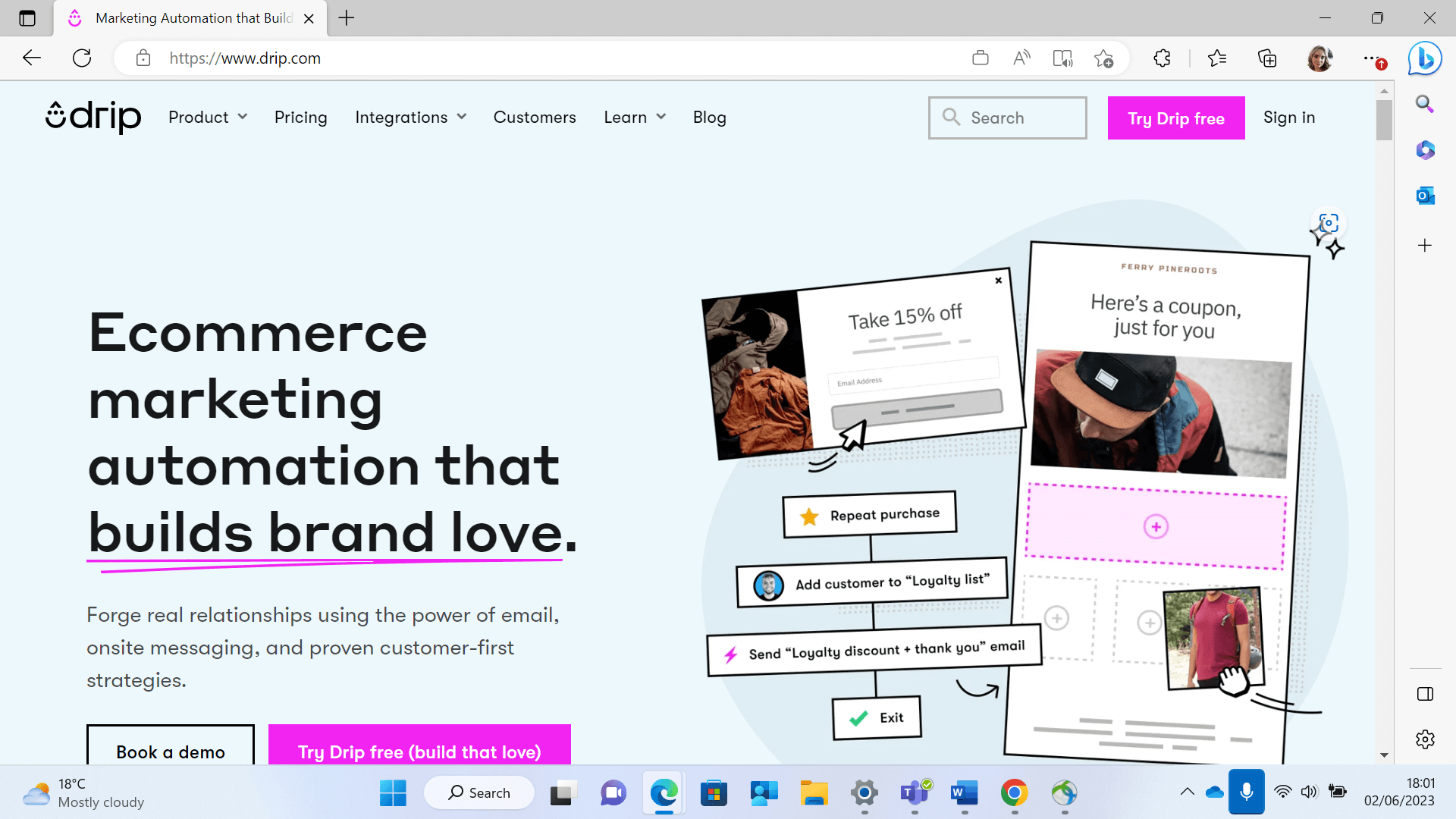Expand the Product navigation dropdown
The width and height of the screenshot is (1456, 819).
[x=208, y=118]
